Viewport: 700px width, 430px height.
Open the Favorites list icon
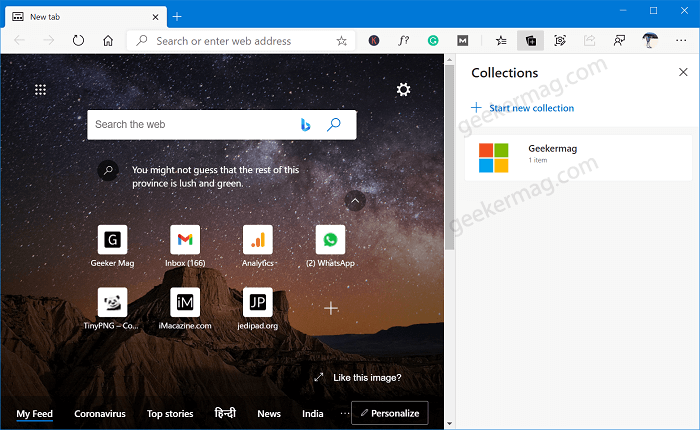[501, 41]
